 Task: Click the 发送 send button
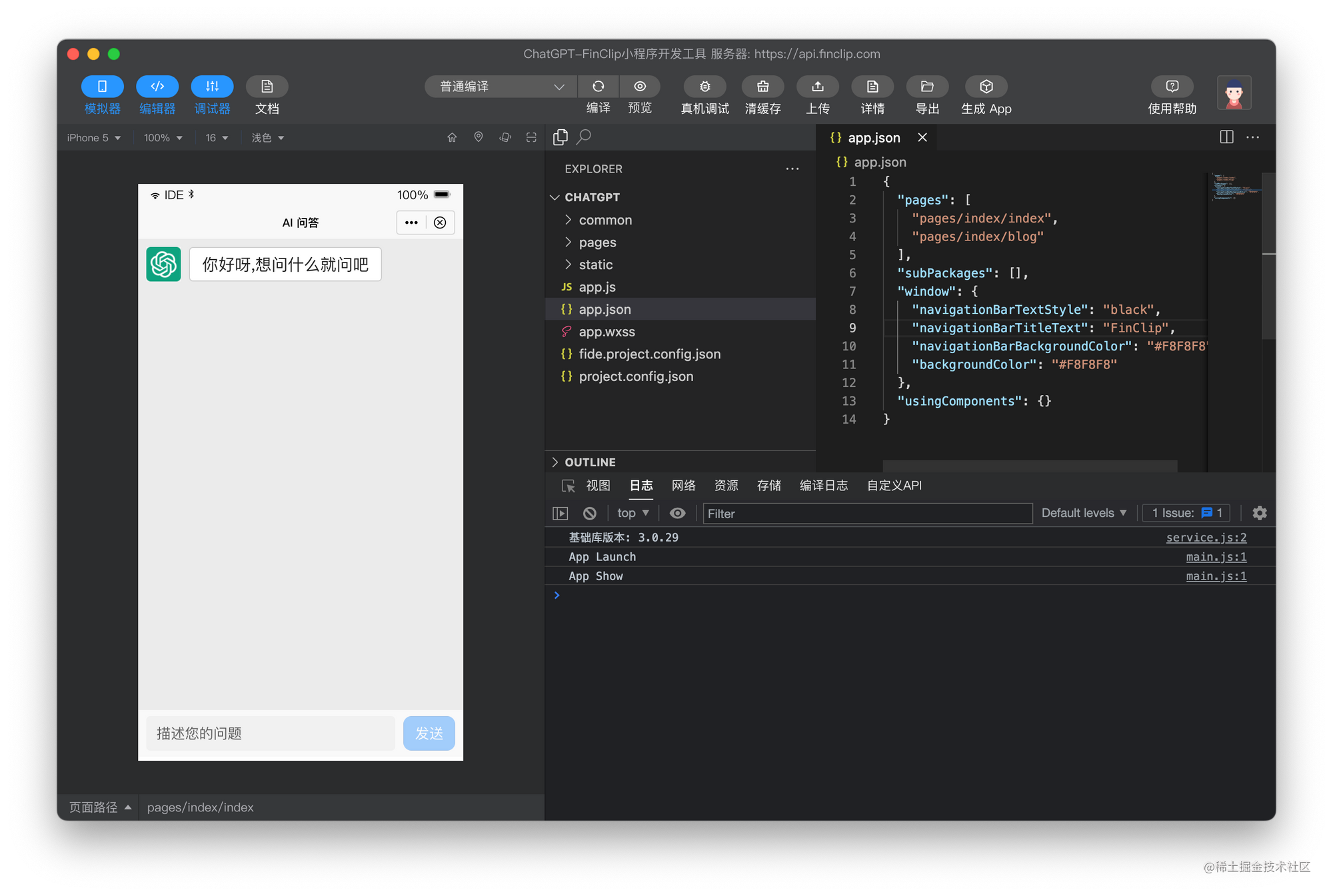tap(429, 733)
